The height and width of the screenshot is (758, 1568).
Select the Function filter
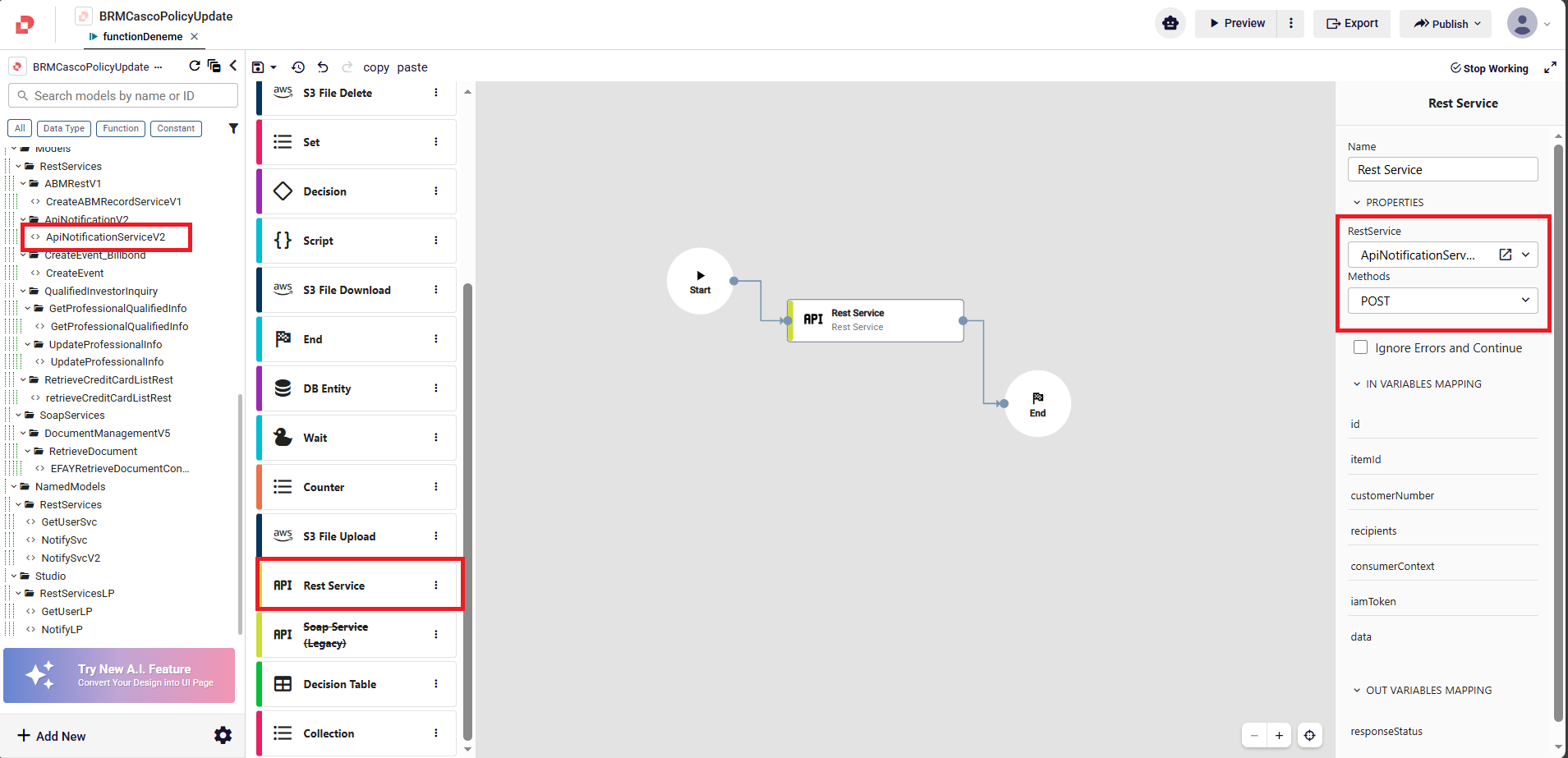pyautogui.click(x=121, y=128)
